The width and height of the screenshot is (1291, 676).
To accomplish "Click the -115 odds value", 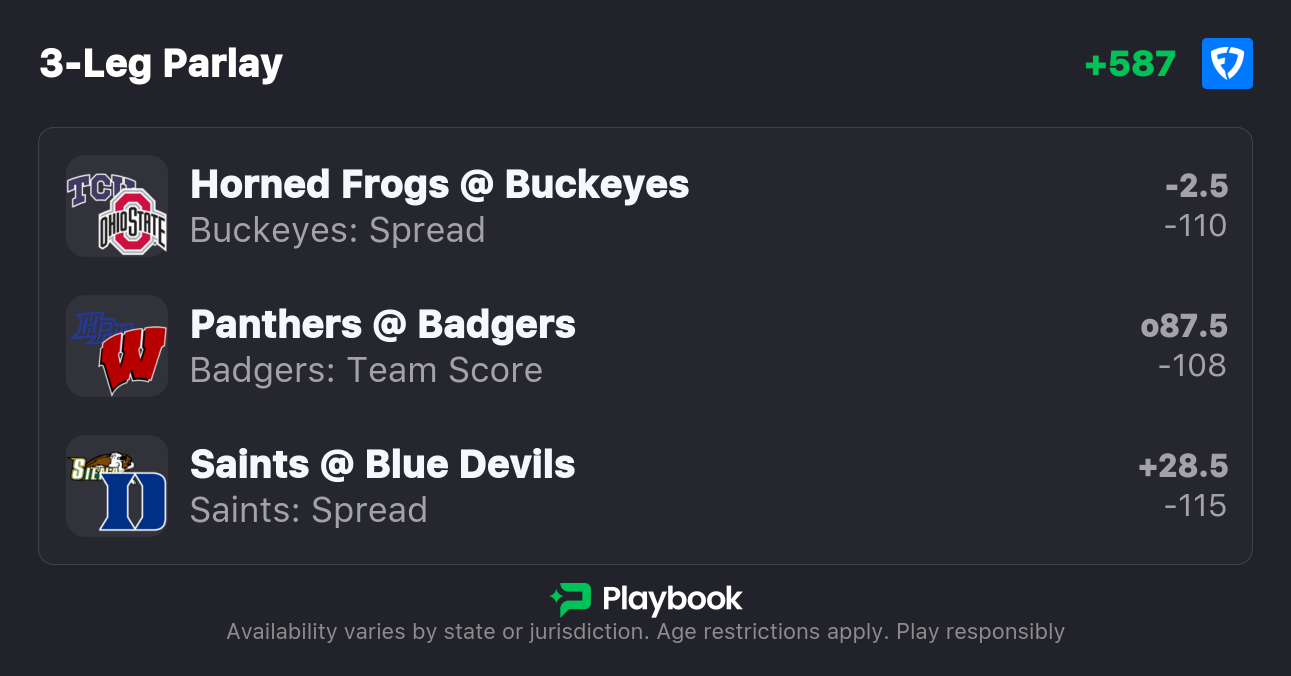I will click(1195, 506).
